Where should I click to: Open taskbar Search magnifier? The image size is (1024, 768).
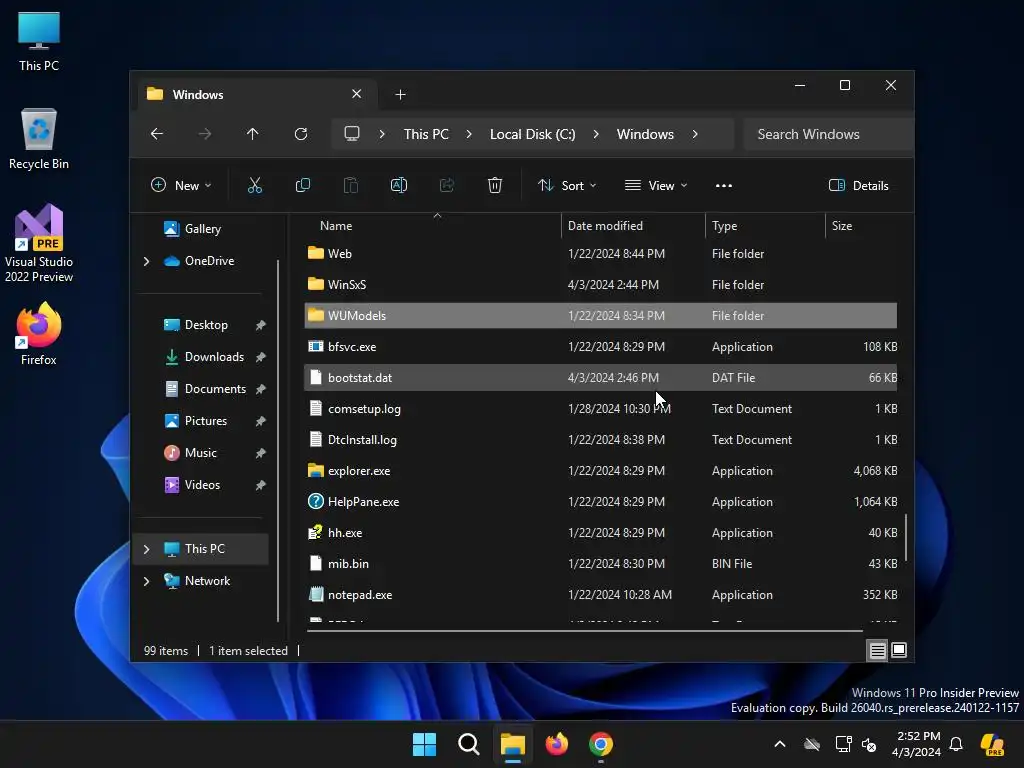469,744
